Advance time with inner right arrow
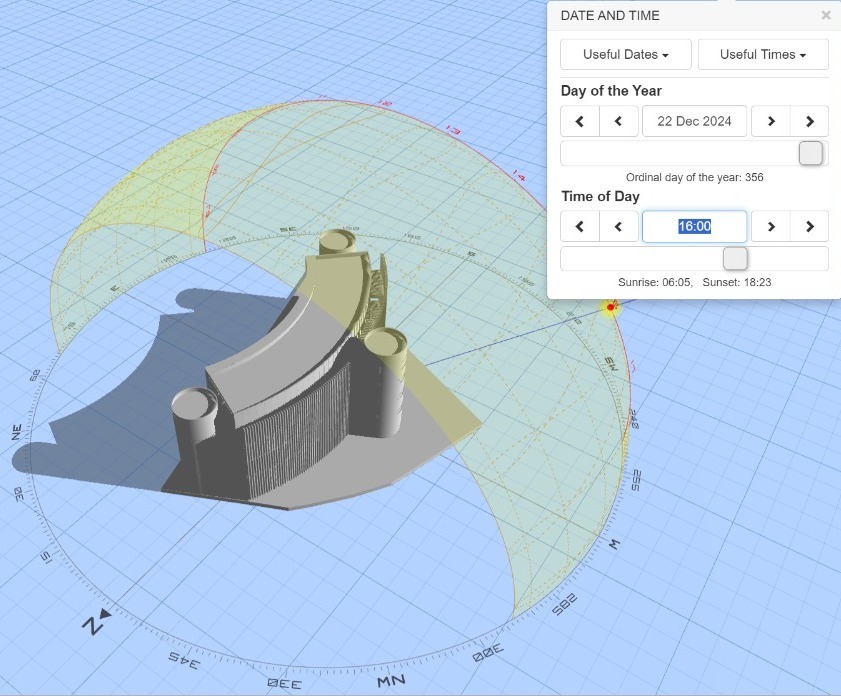The image size is (841, 696). pos(771,226)
